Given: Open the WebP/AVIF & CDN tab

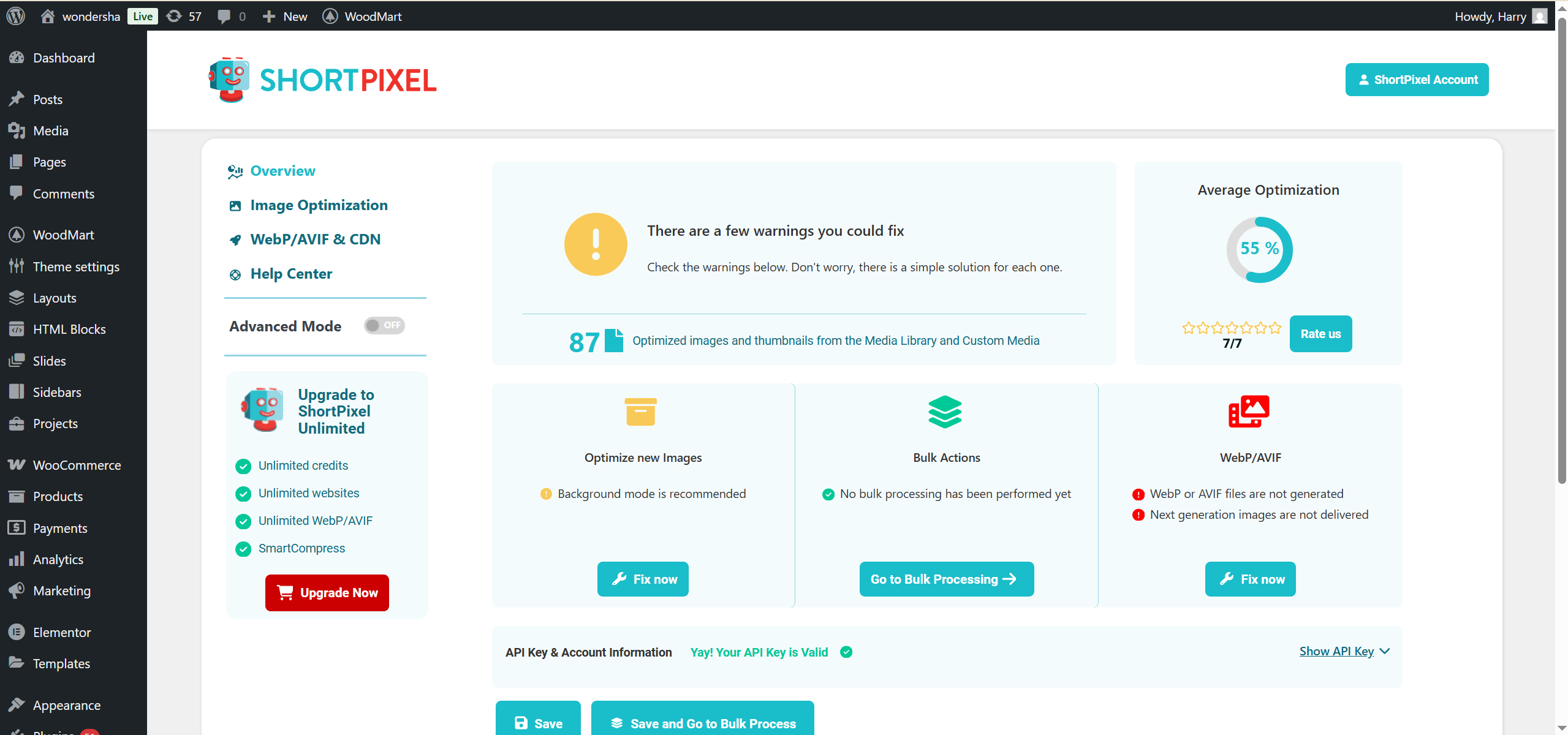Looking at the screenshot, I should point(315,239).
